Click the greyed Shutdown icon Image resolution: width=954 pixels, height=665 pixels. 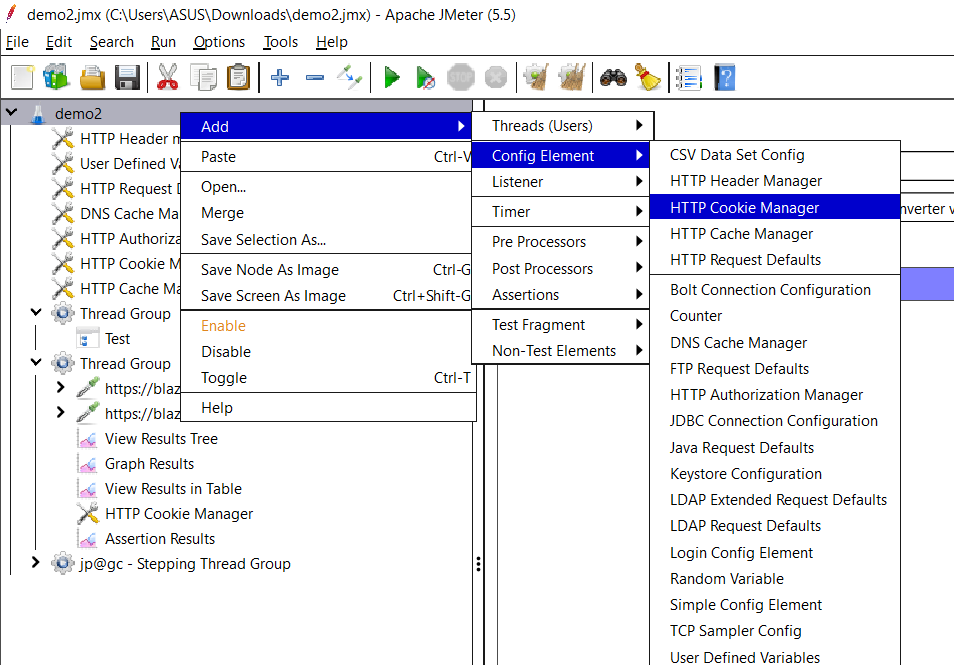coord(496,78)
